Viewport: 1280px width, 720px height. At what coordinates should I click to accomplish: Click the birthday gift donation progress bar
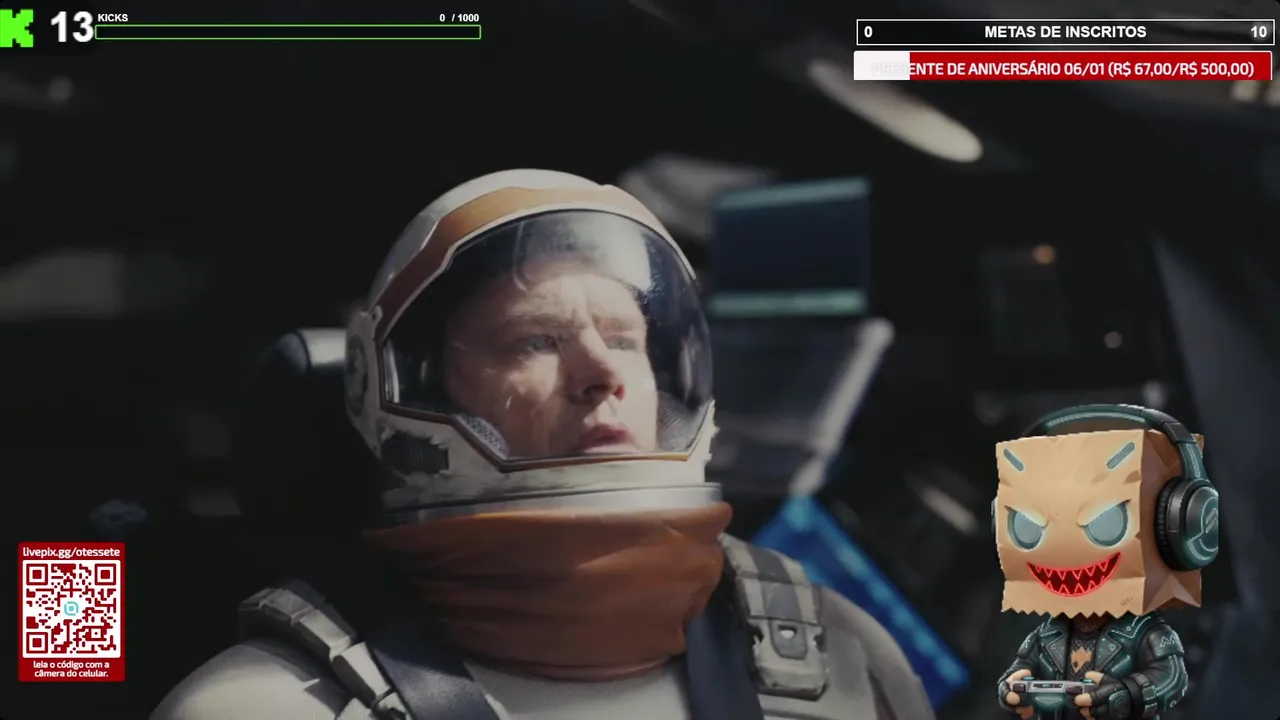tap(1062, 68)
